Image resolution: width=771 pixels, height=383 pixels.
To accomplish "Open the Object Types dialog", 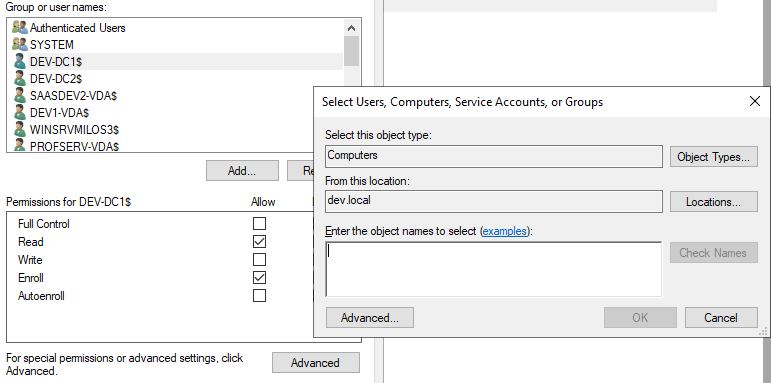I will 713,157.
